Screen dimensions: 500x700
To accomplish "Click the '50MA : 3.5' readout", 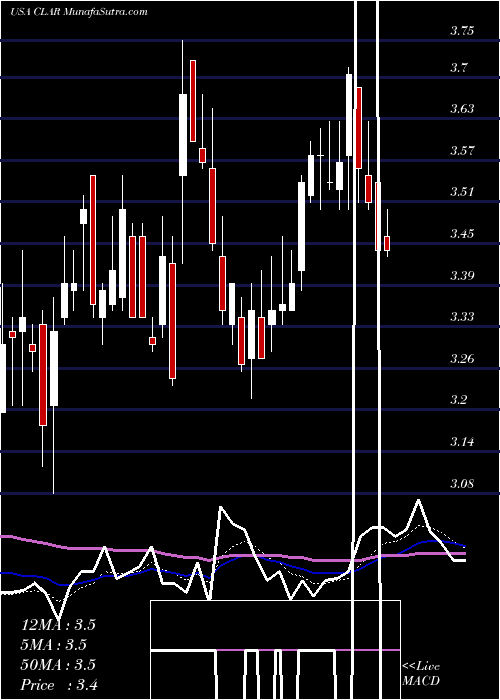I will 58,665.
